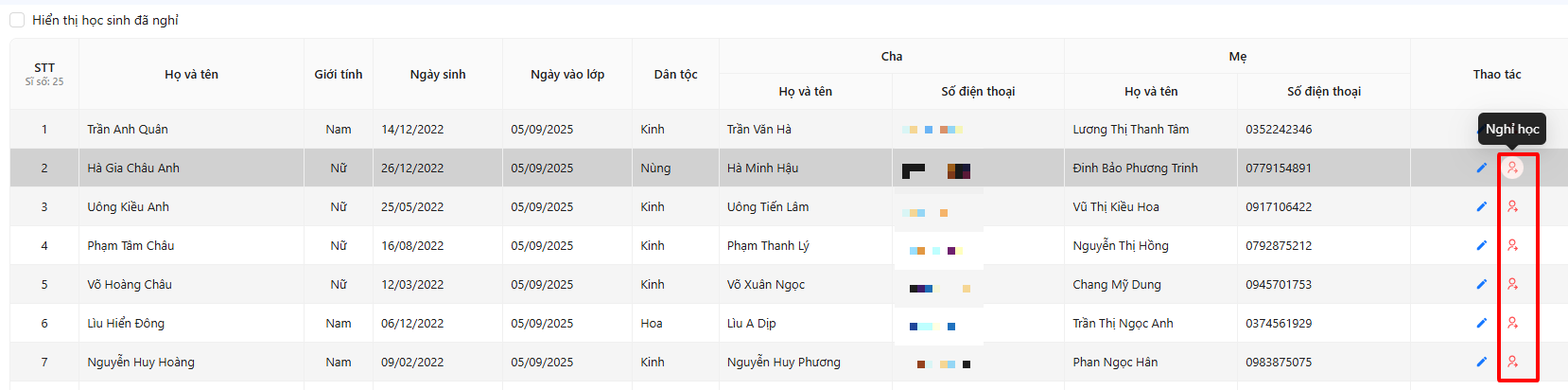Mark Lìu Hiển Đông as Nghỉ học

(1512, 323)
